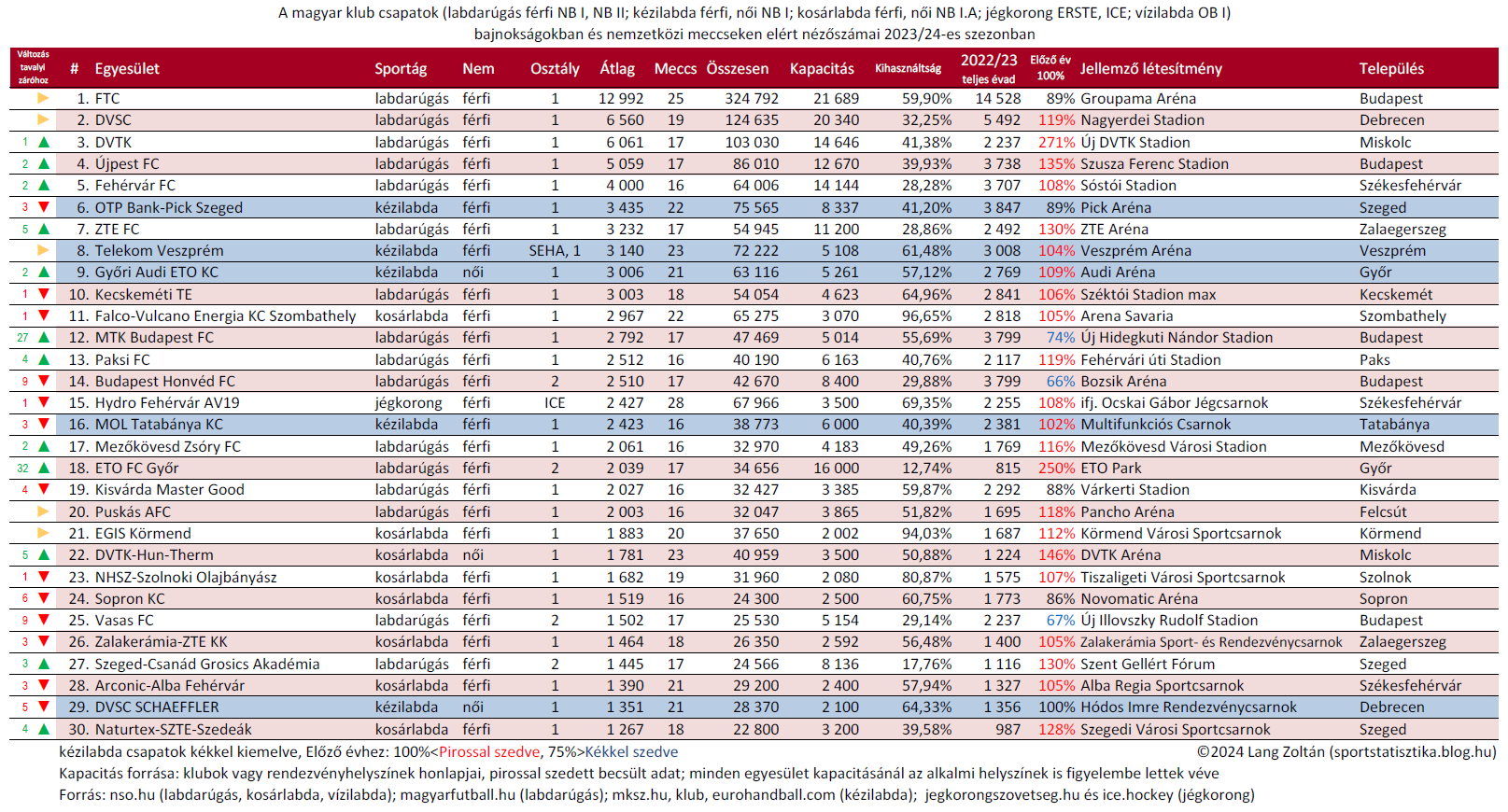Click the Hódos Imre Rendezvénycsarnok cell
Viewport: 1508px width, 812px height.
click(1189, 707)
